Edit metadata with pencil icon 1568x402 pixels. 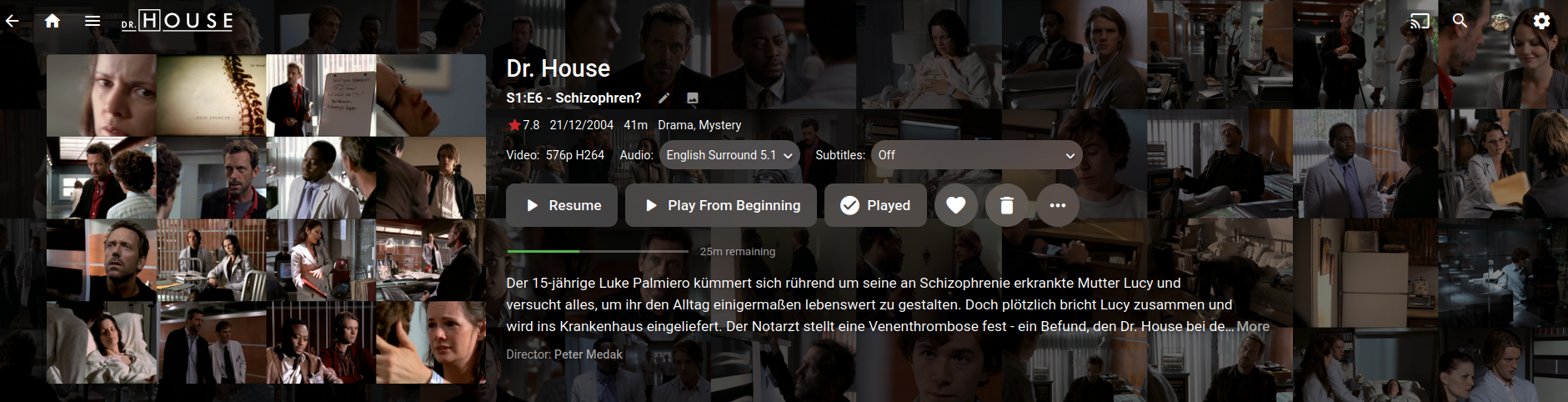tap(664, 98)
